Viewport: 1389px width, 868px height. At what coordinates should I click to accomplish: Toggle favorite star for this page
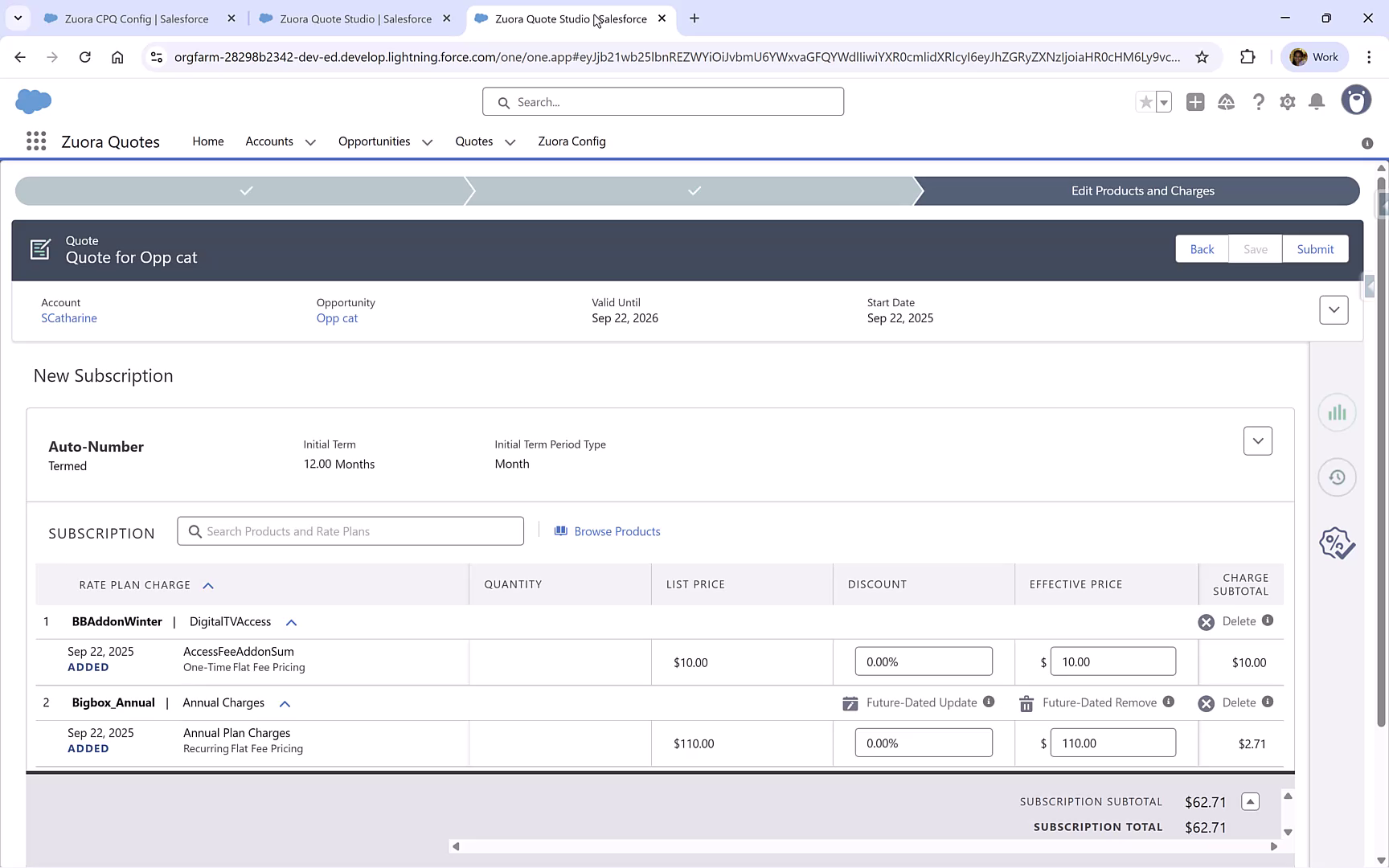point(1146,102)
